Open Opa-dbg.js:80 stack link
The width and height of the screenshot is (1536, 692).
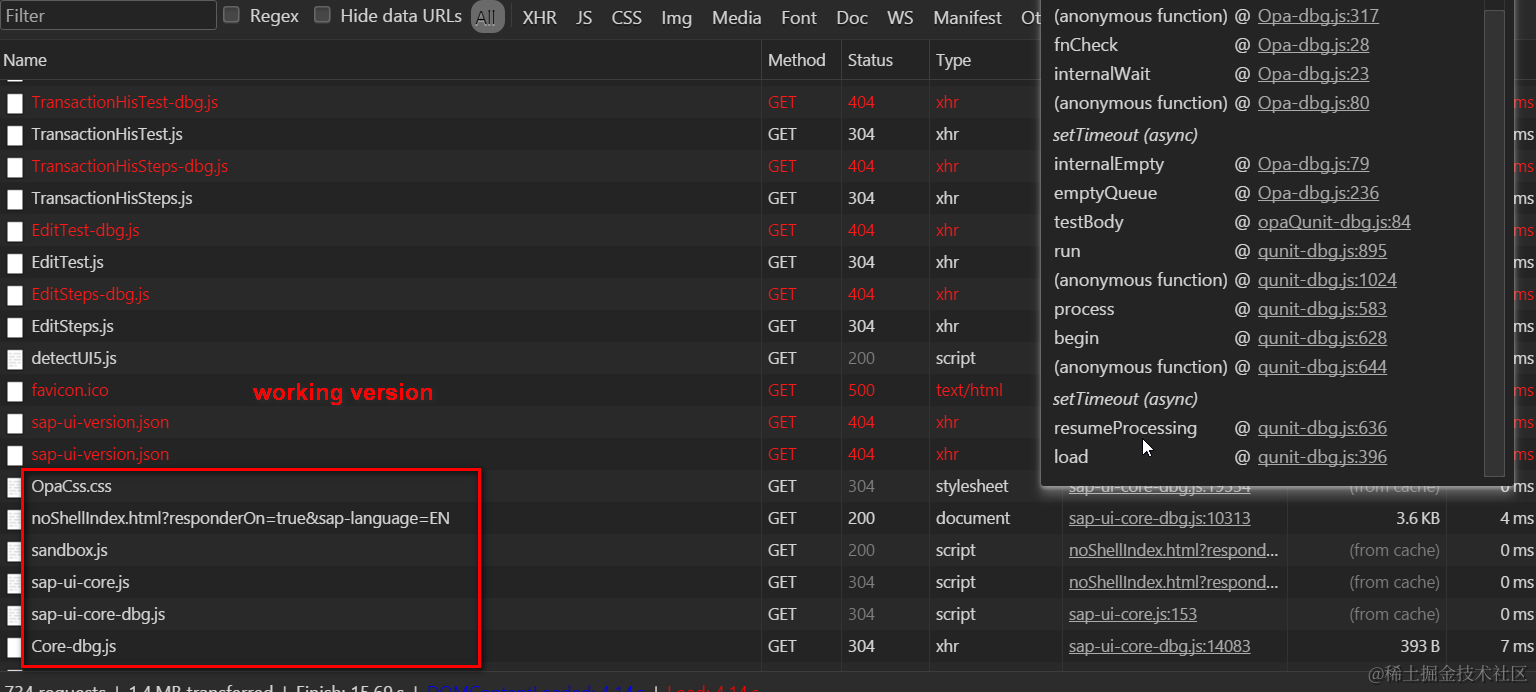(x=1313, y=103)
